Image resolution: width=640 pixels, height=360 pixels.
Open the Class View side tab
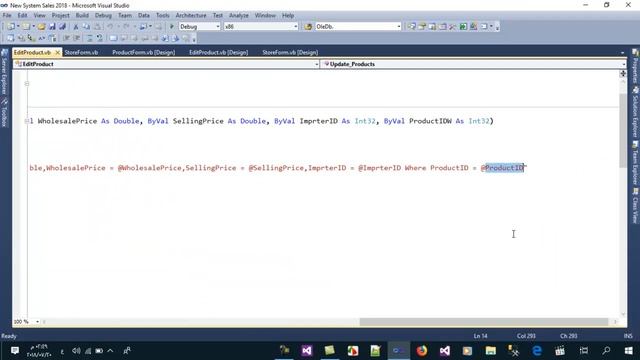635,205
